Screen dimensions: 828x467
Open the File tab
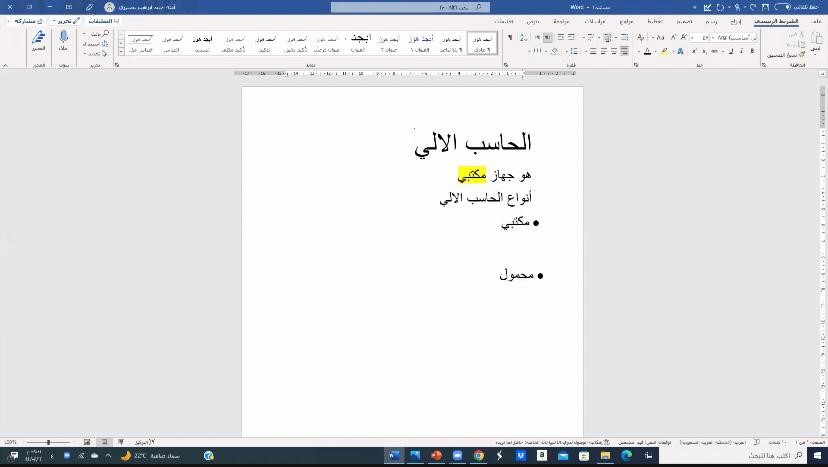coord(816,21)
